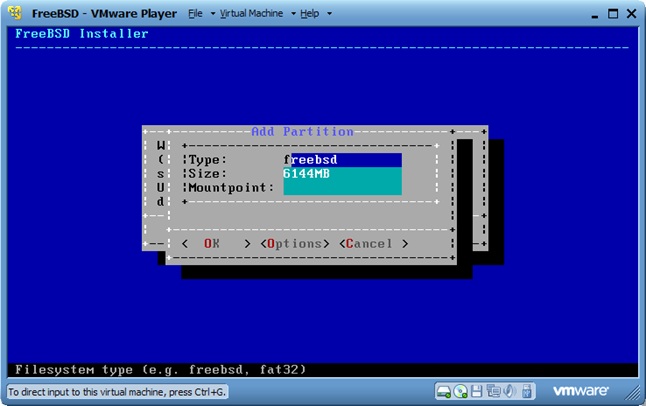
Task: Open the Help menu
Action: tap(309, 14)
